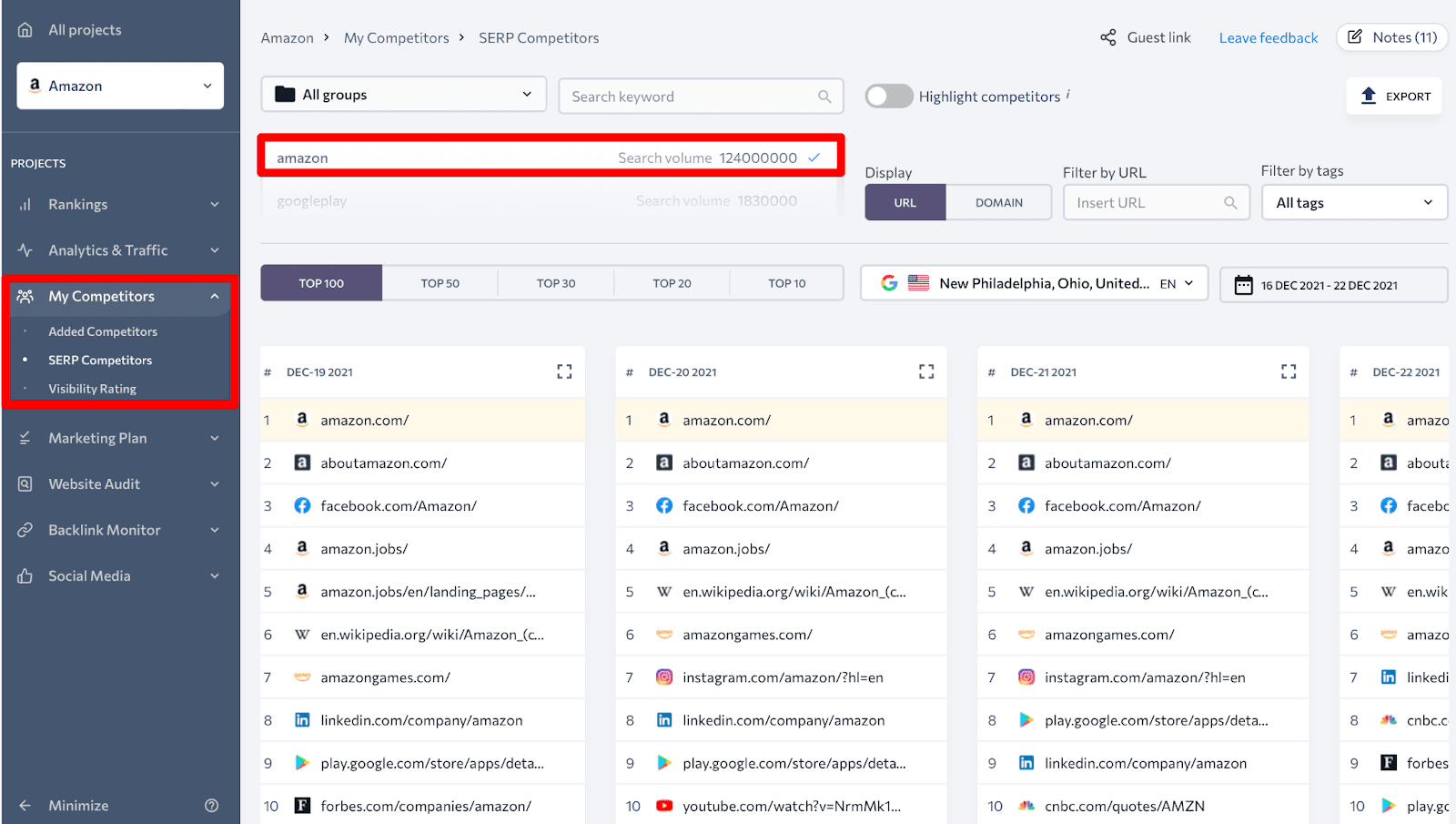Image resolution: width=1456 pixels, height=824 pixels.
Task: Click the help question mark icon
Action: [211, 806]
